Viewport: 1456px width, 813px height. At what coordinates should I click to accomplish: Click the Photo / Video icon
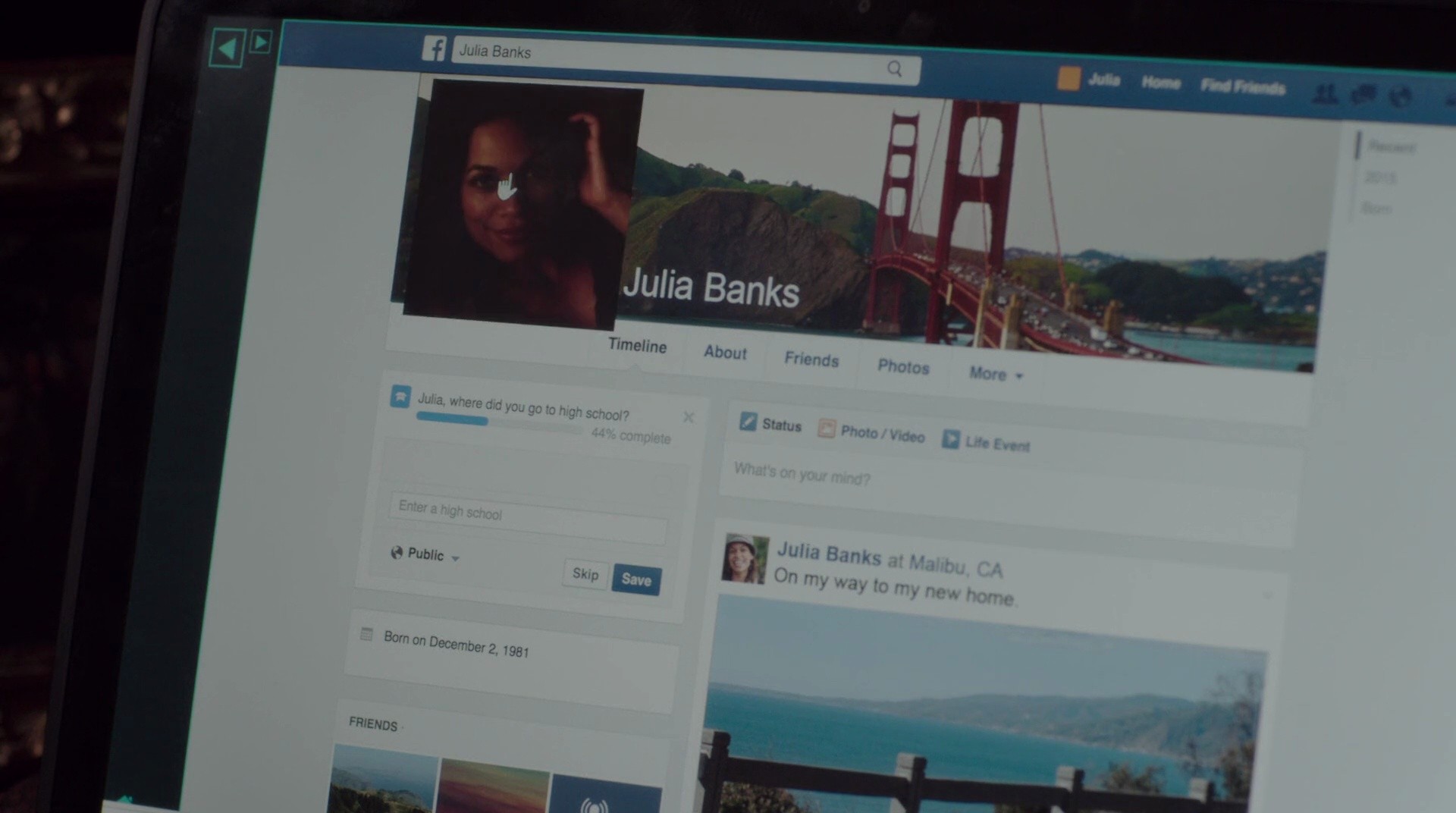[x=826, y=428]
